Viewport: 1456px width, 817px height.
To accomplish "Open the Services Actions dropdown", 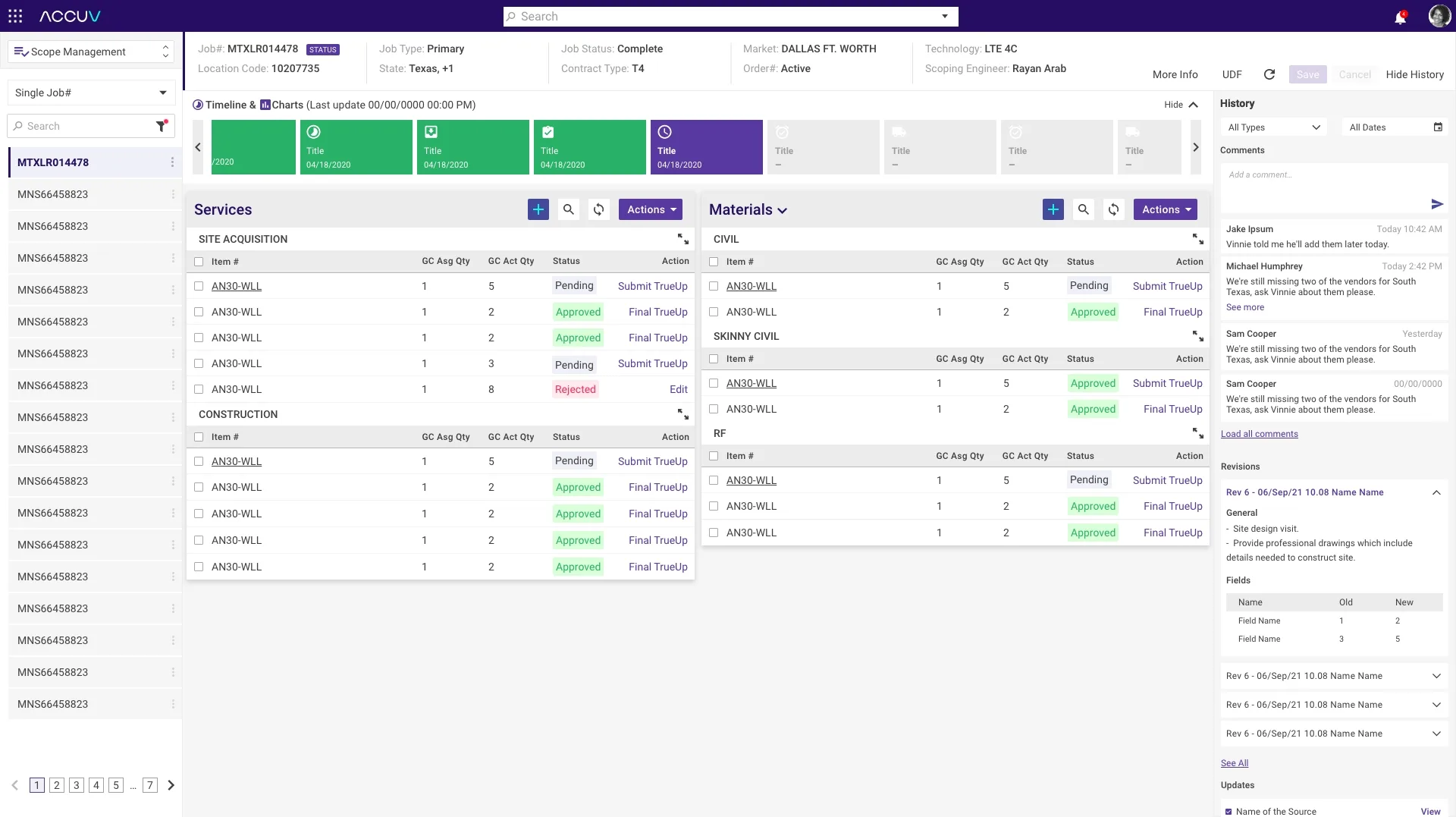I will click(651, 209).
